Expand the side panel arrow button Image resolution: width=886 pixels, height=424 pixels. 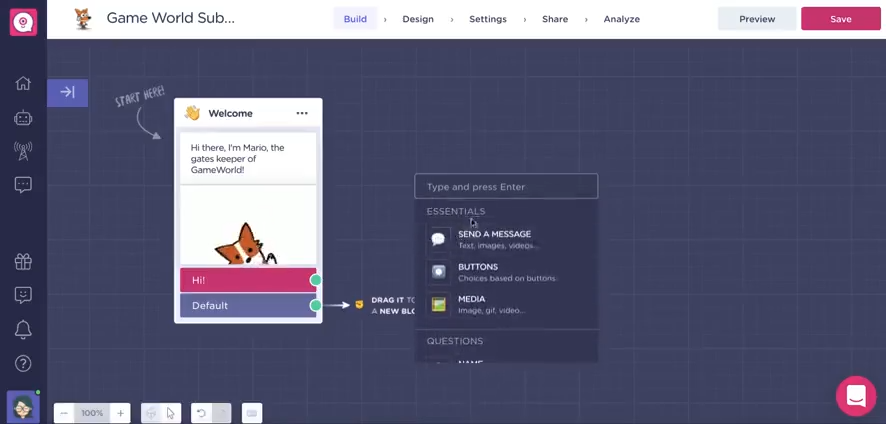pyautogui.click(x=67, y=92)
